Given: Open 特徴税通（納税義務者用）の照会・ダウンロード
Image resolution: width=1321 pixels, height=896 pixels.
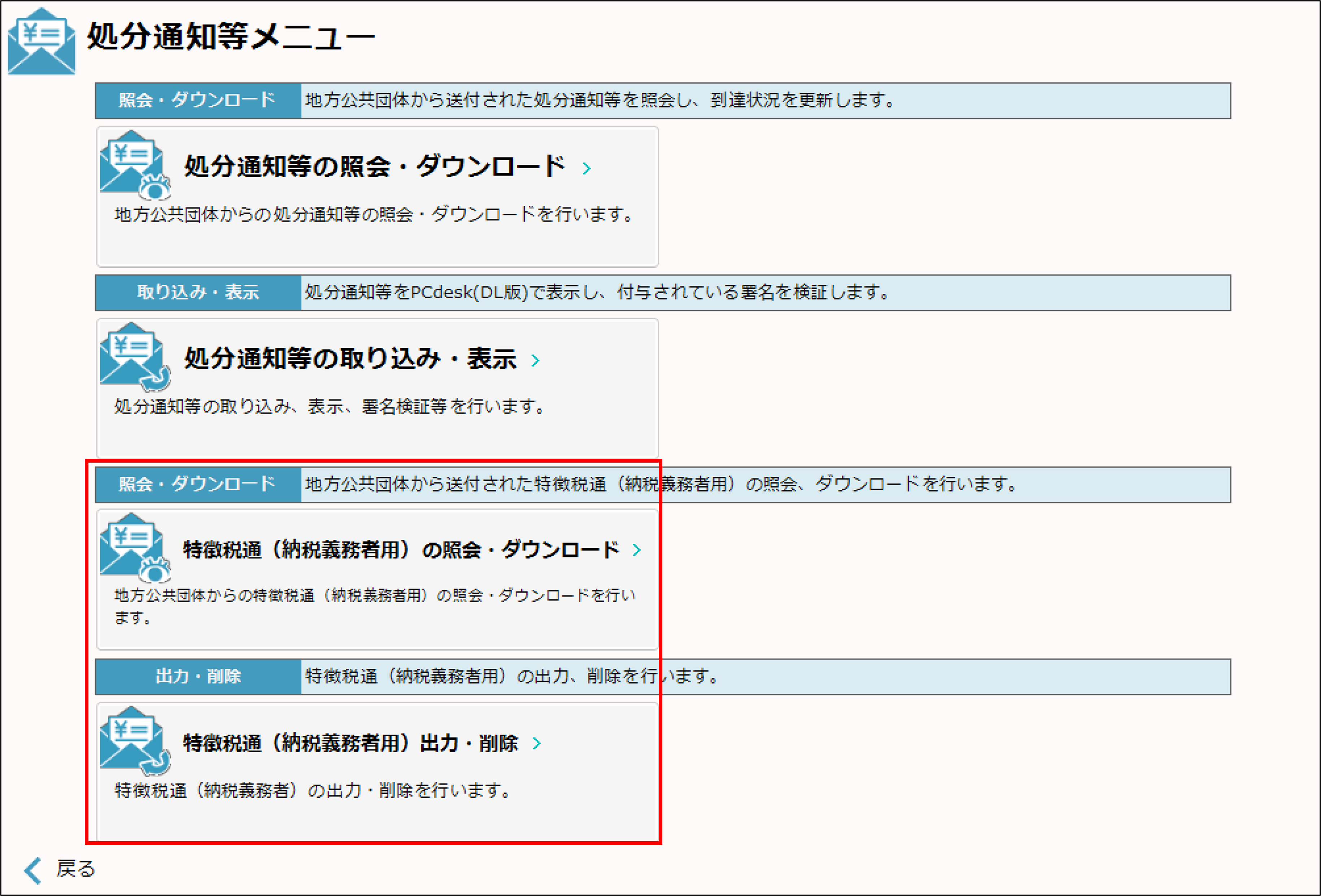Looking at the screenshot, I should 378,580.
